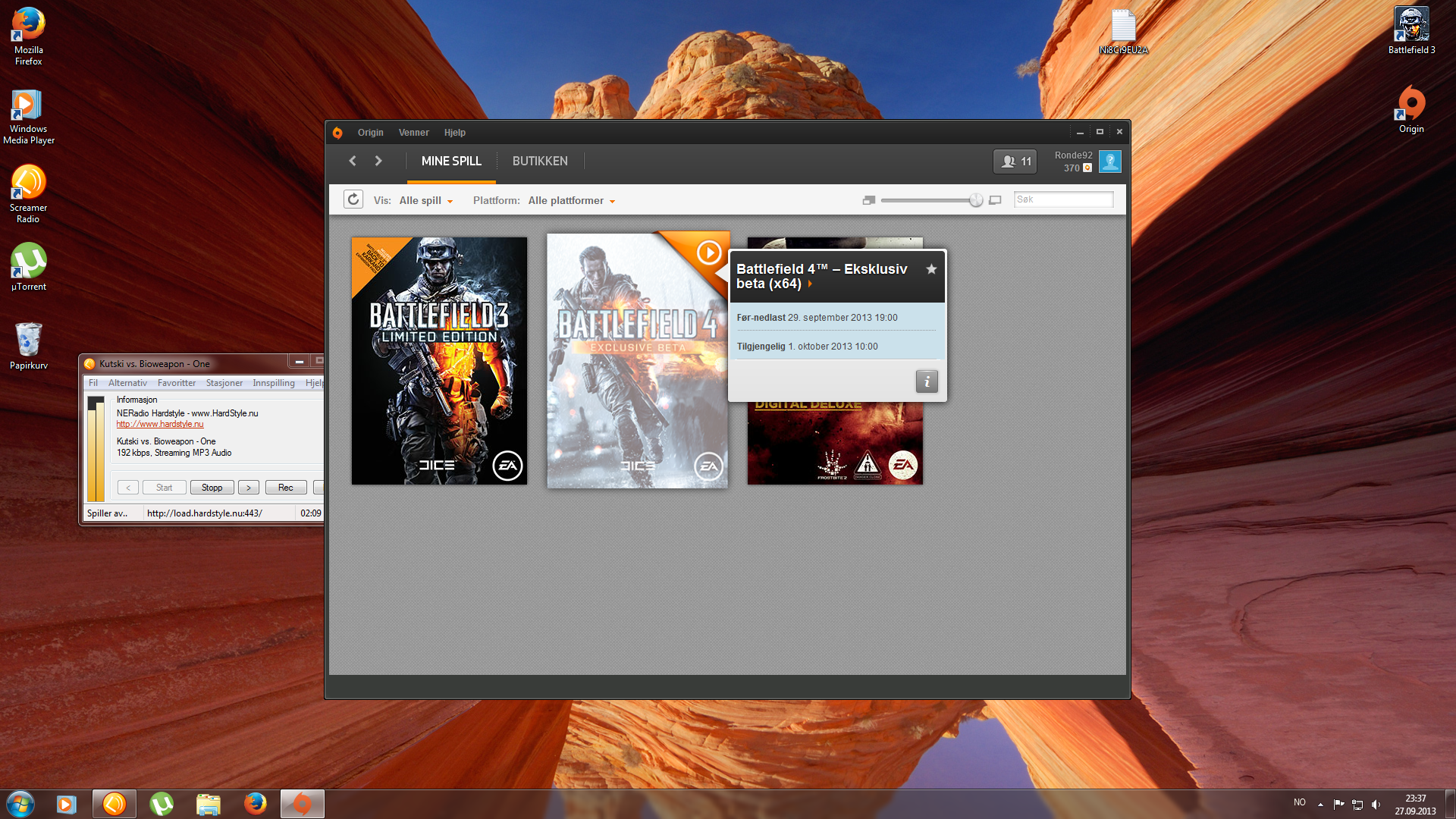Expand the arrow next to beta (x64) title
Viewport: 1456px width, 819px height.
pyautogui.click(x=810, y=284)
